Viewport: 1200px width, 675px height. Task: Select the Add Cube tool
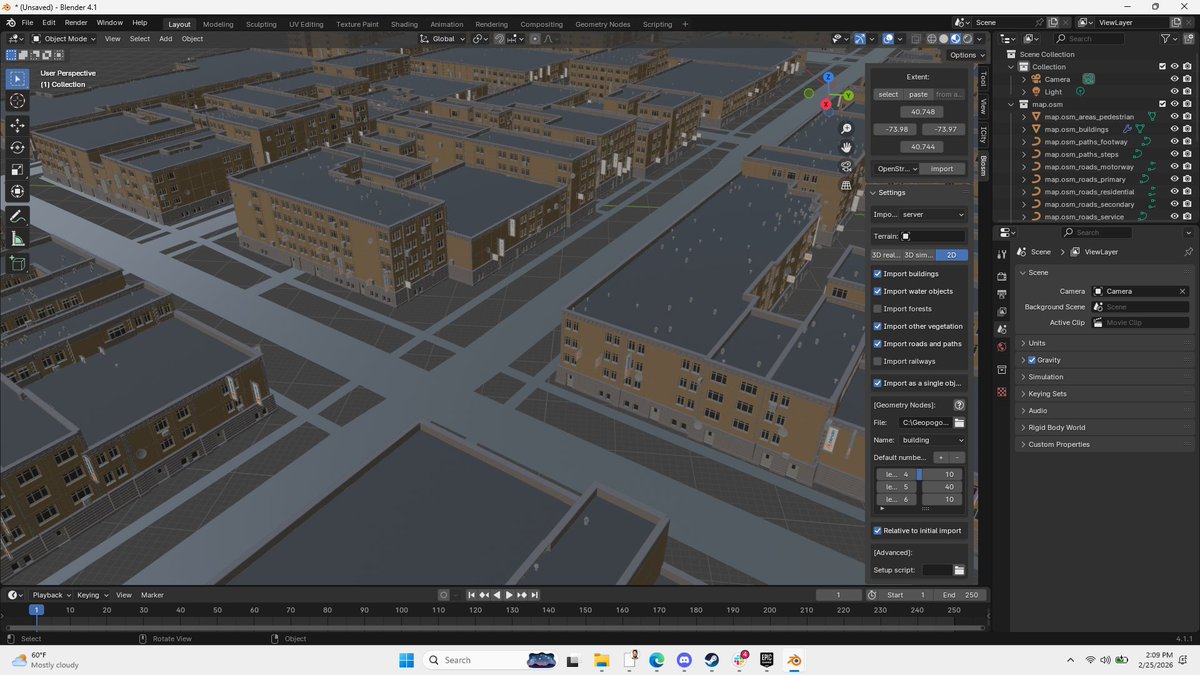tap(18, 263)
